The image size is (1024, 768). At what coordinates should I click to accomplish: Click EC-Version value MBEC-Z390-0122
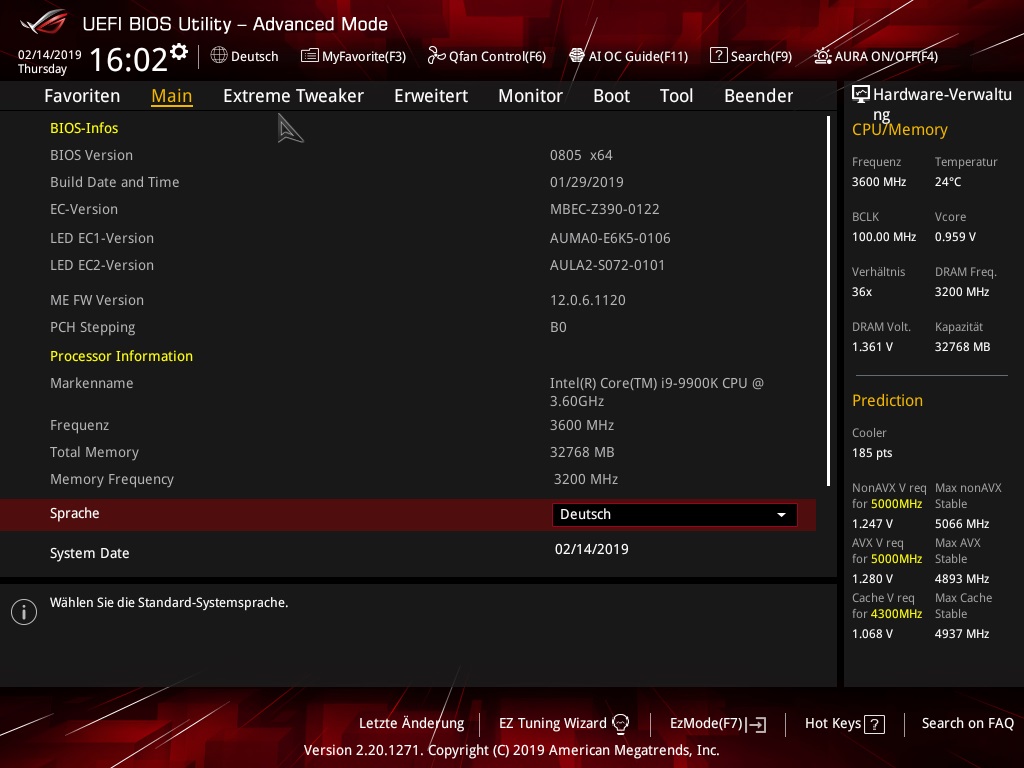(x=605, y=209)
